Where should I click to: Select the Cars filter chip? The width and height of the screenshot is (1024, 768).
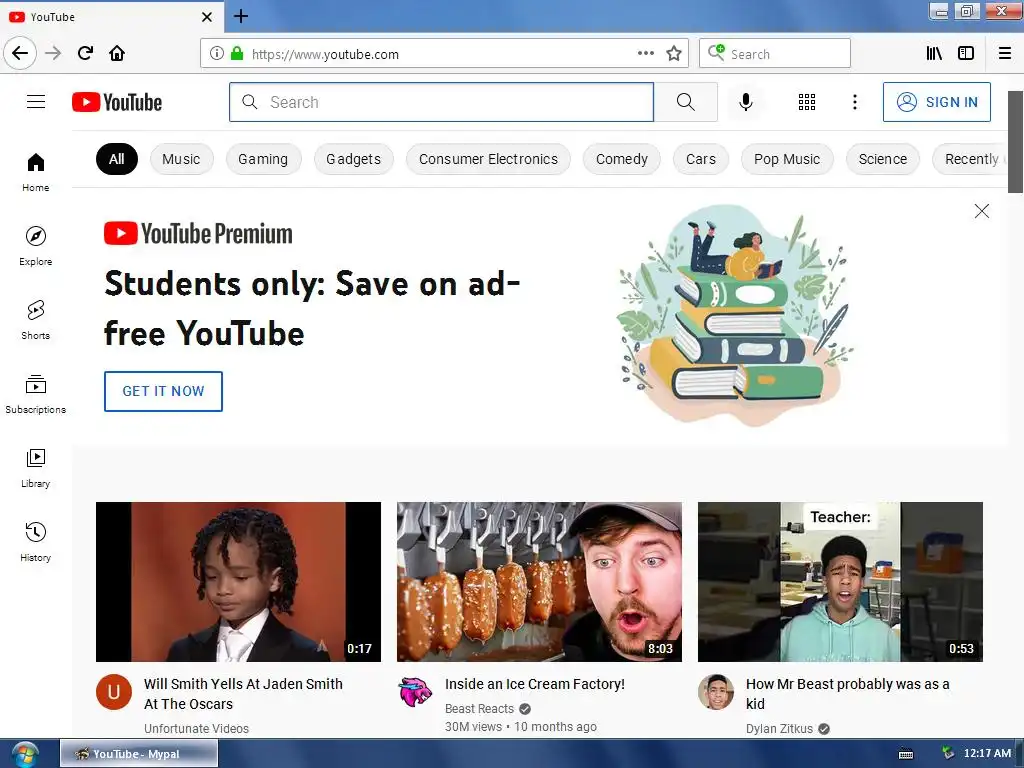pos(701,159)
